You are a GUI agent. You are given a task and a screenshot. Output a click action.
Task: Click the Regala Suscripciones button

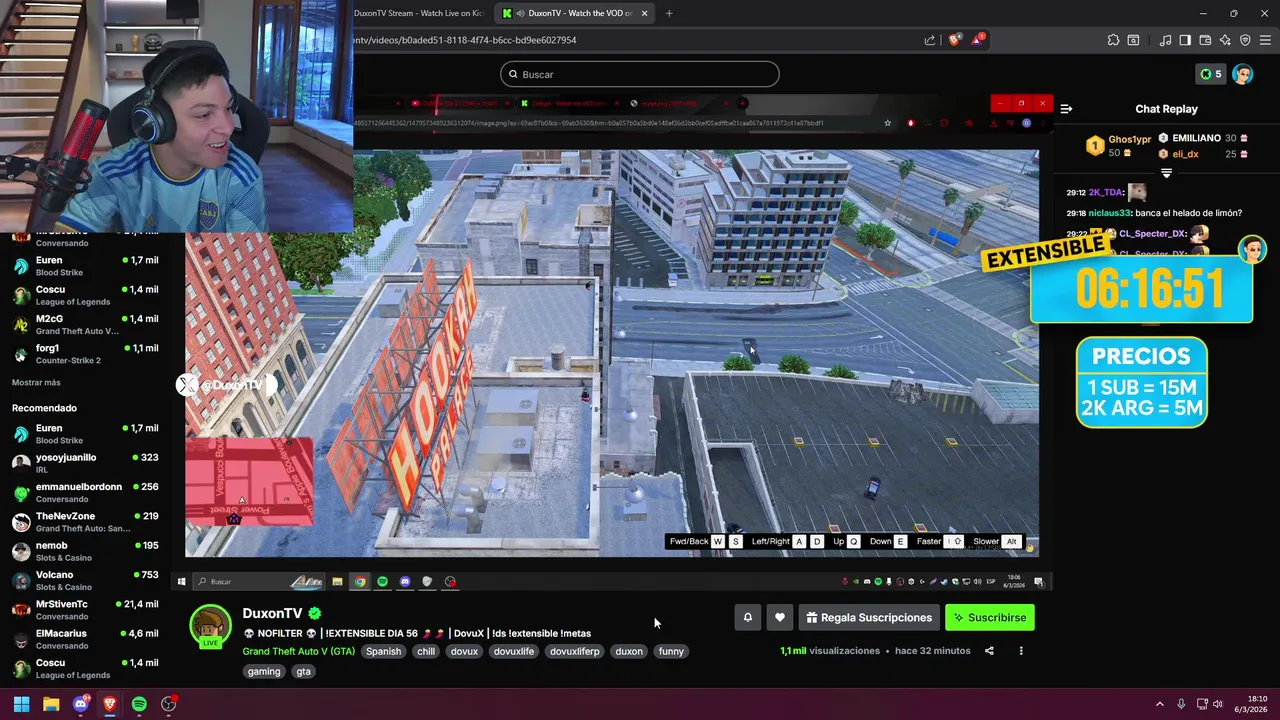pos(868,618)
